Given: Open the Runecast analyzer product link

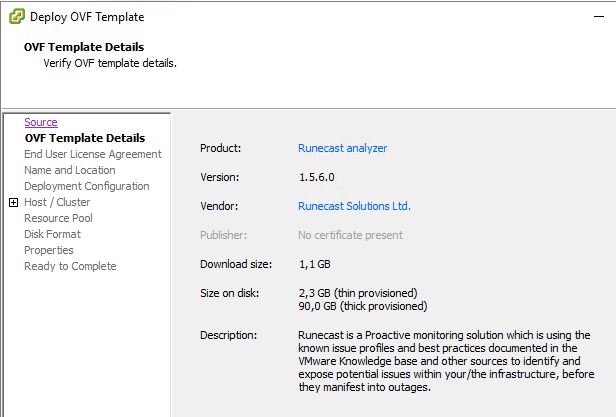Looking at the screenshot, I should tap(342, 148).
